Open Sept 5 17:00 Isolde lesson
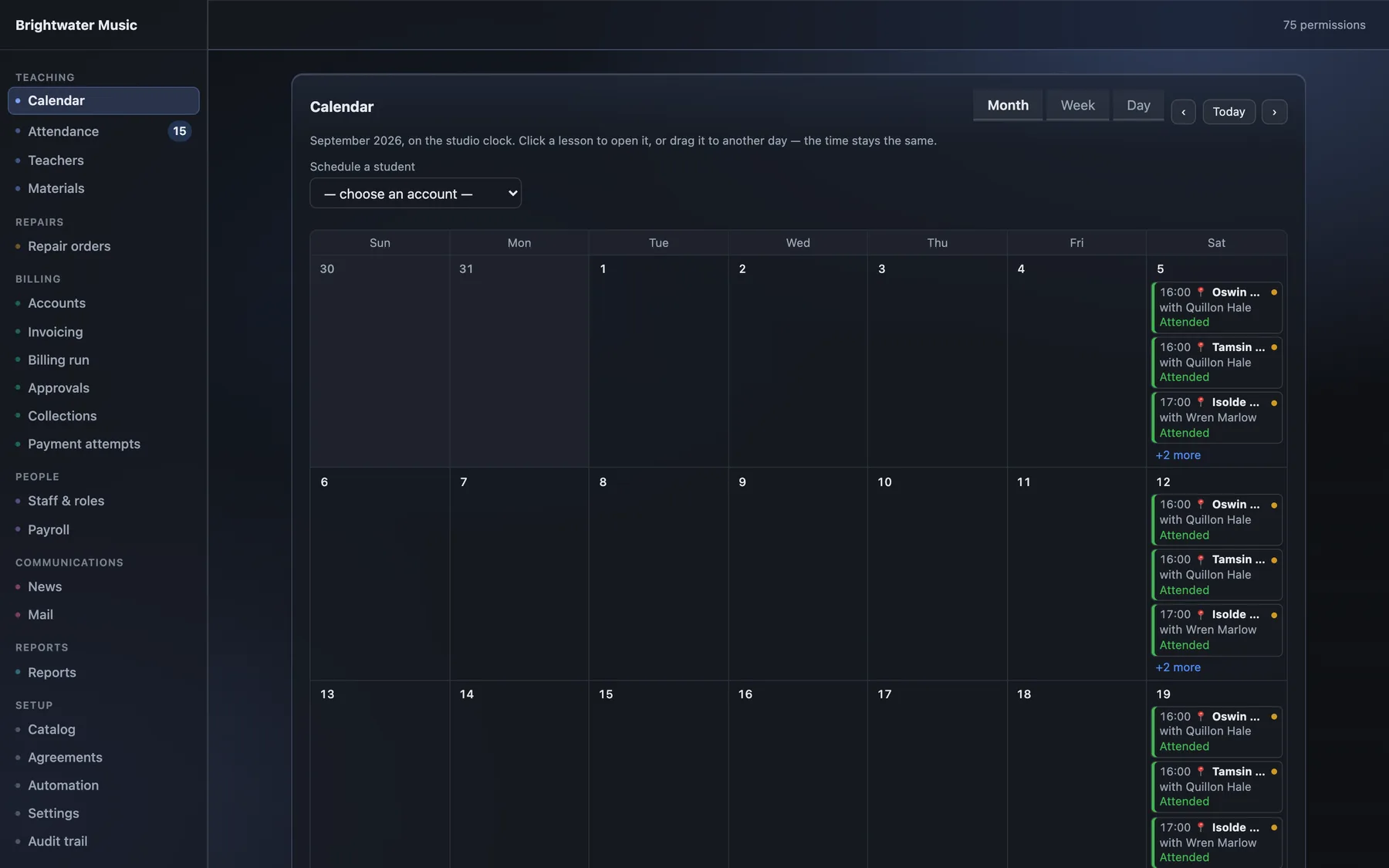 coord(1217,417)
